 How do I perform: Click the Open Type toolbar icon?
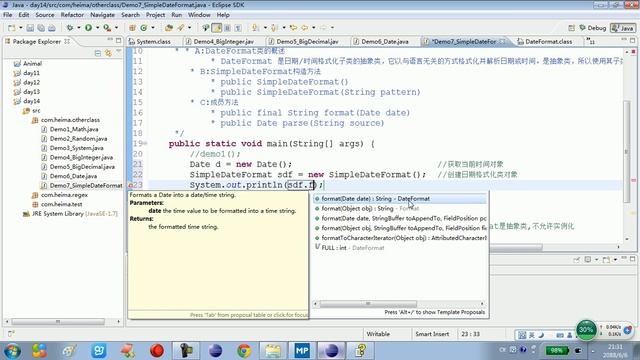169,28
